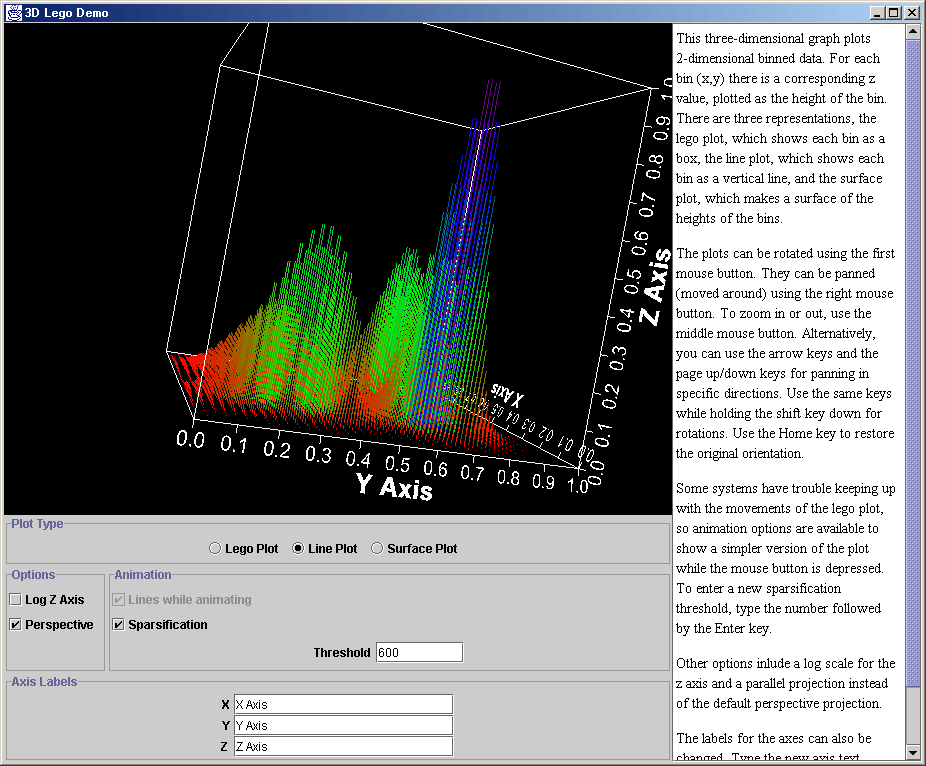The height and width of the screenshot is (766, 926).
Task: Click the Z axis label text field
Action: tap(343, 747)
